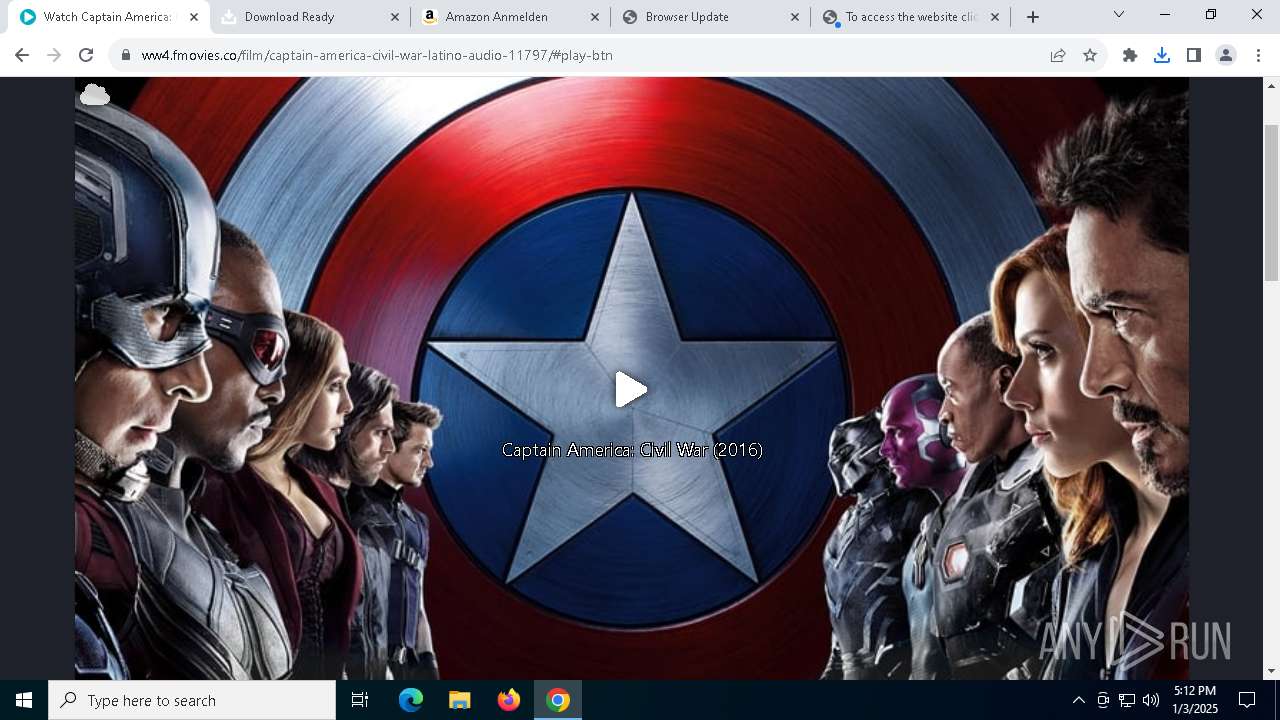Open Task View from taskbar
This screenshot has height=720, width=1280.
[x=360, y=700]
